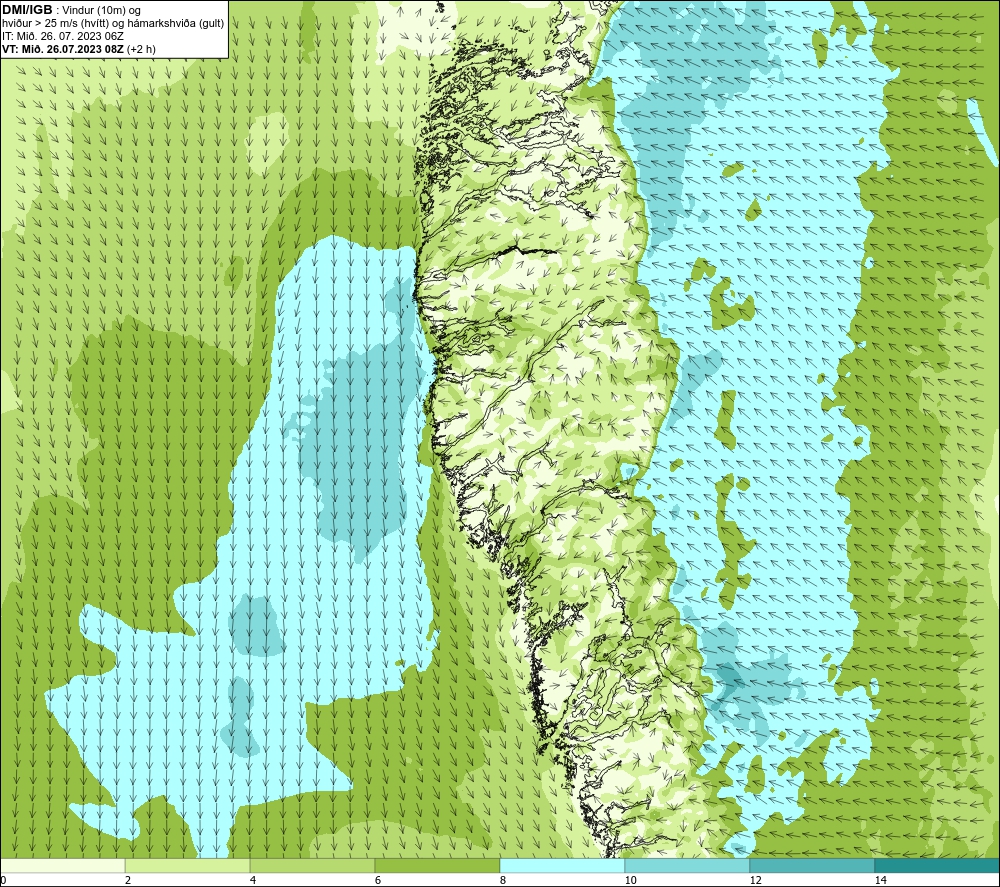Click the 8–10 m/s light cyan band
The image size is (1000, 887).
click(x=562, y=865)
